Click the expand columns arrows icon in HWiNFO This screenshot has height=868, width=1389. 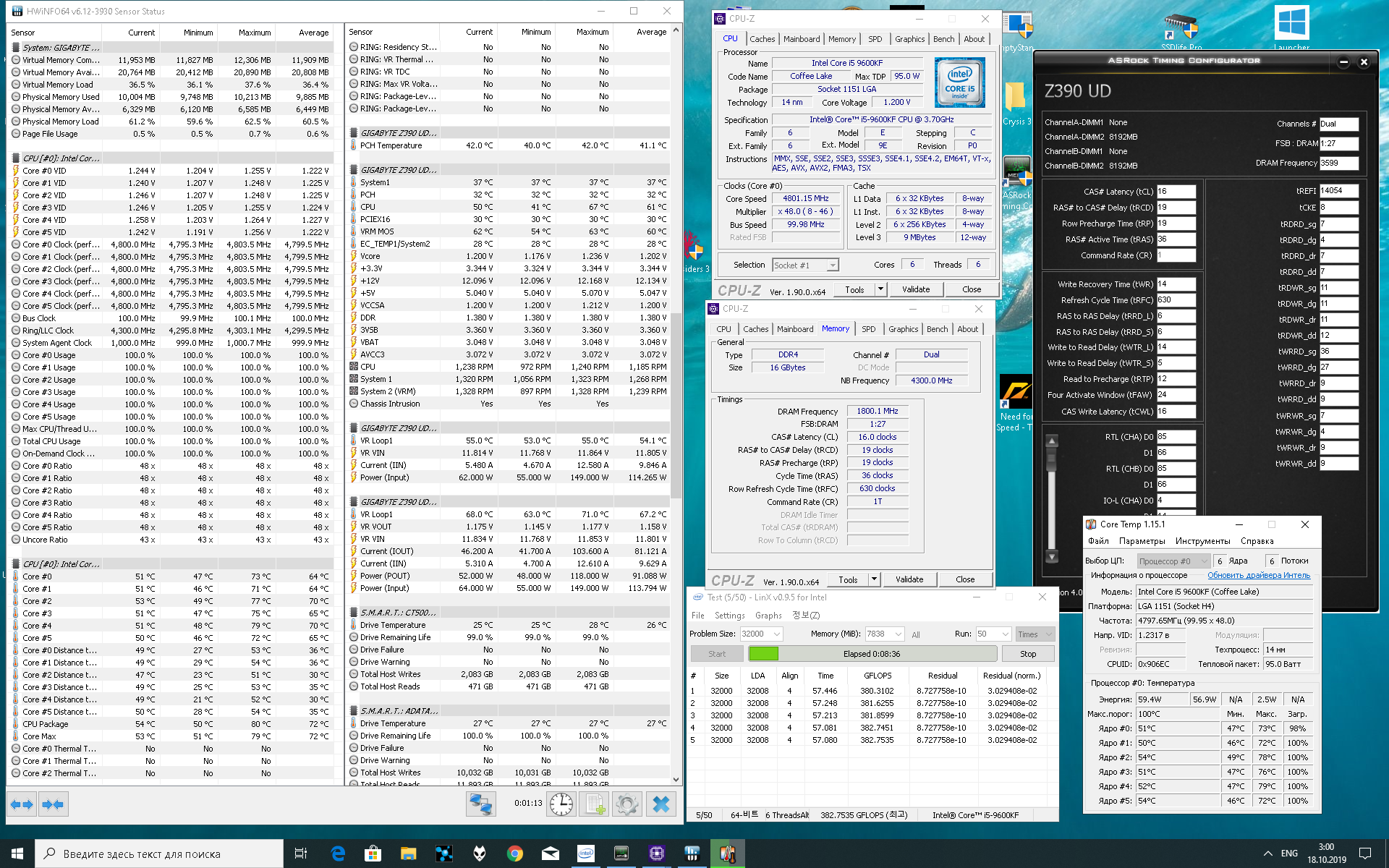pyautogui.click(x=22, y=804)
